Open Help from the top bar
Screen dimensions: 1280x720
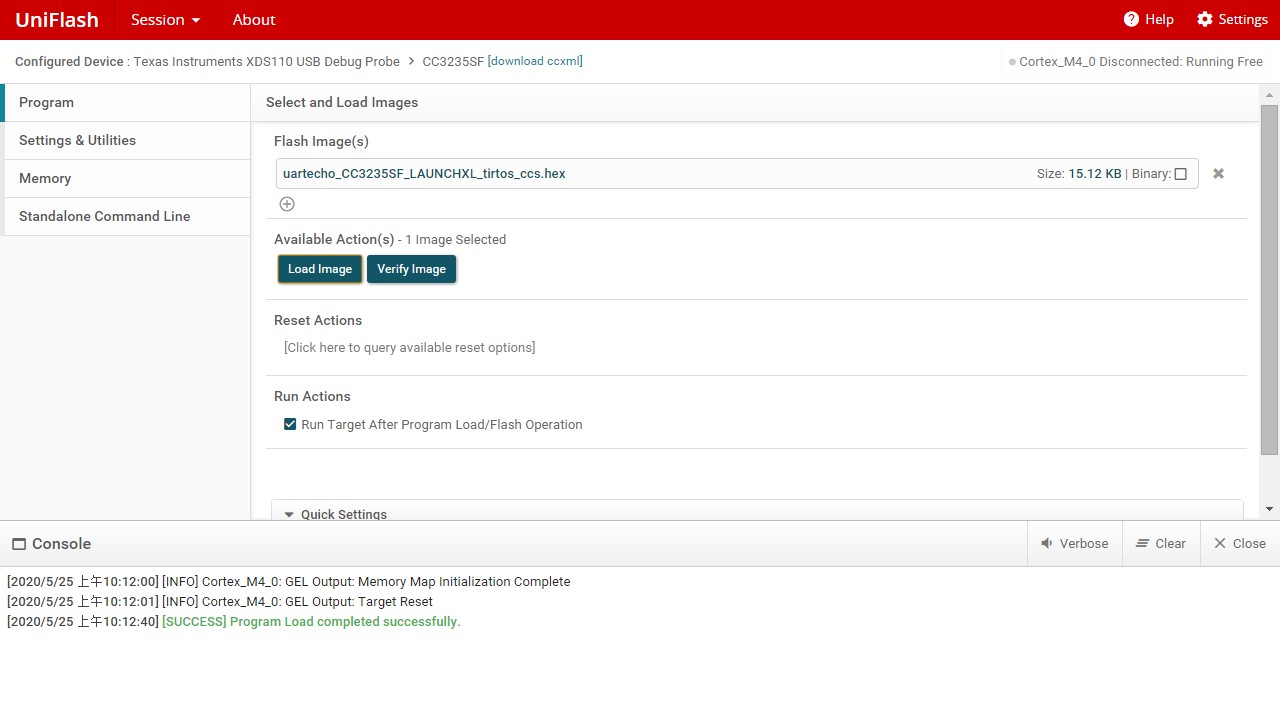coord(1148,20)
